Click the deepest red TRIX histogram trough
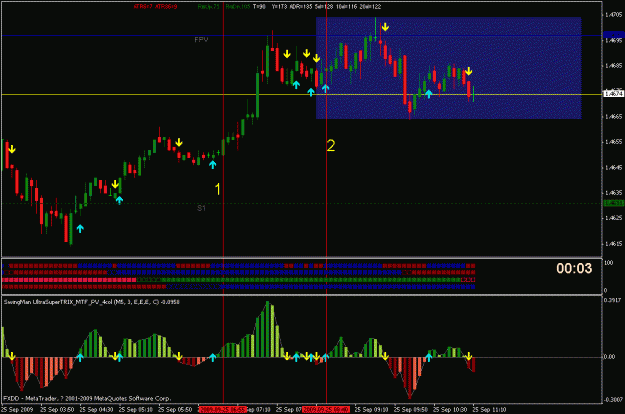625x414 pixels. coord(409,378)
